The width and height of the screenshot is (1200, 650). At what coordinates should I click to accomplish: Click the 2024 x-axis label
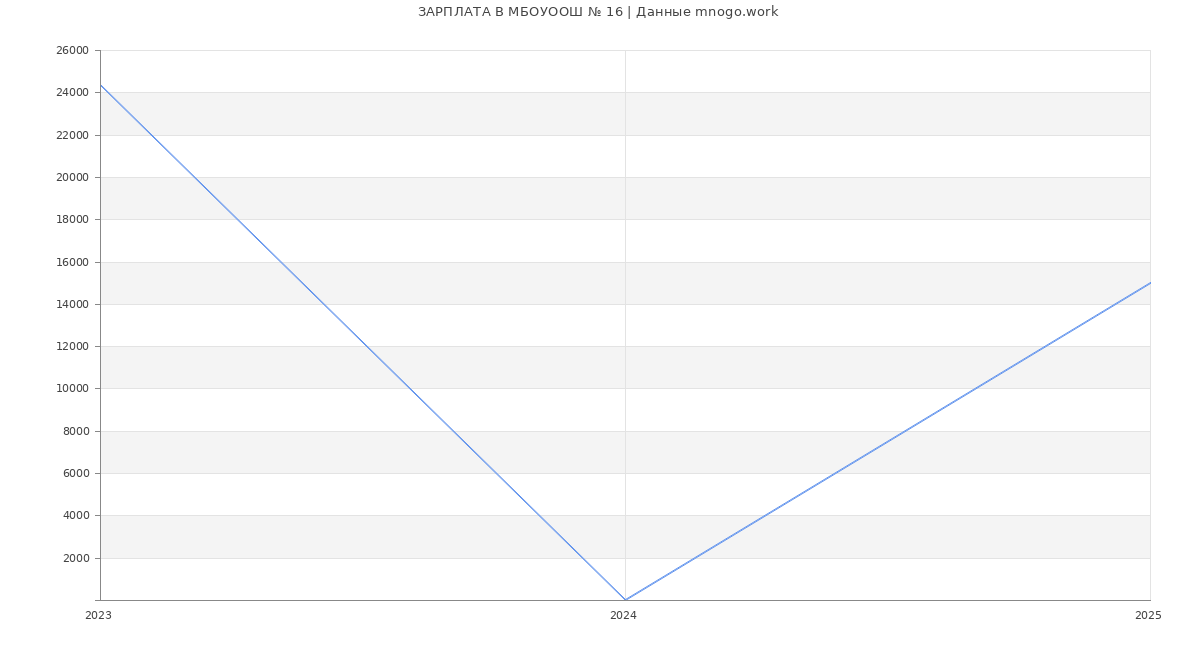(623, 616)
